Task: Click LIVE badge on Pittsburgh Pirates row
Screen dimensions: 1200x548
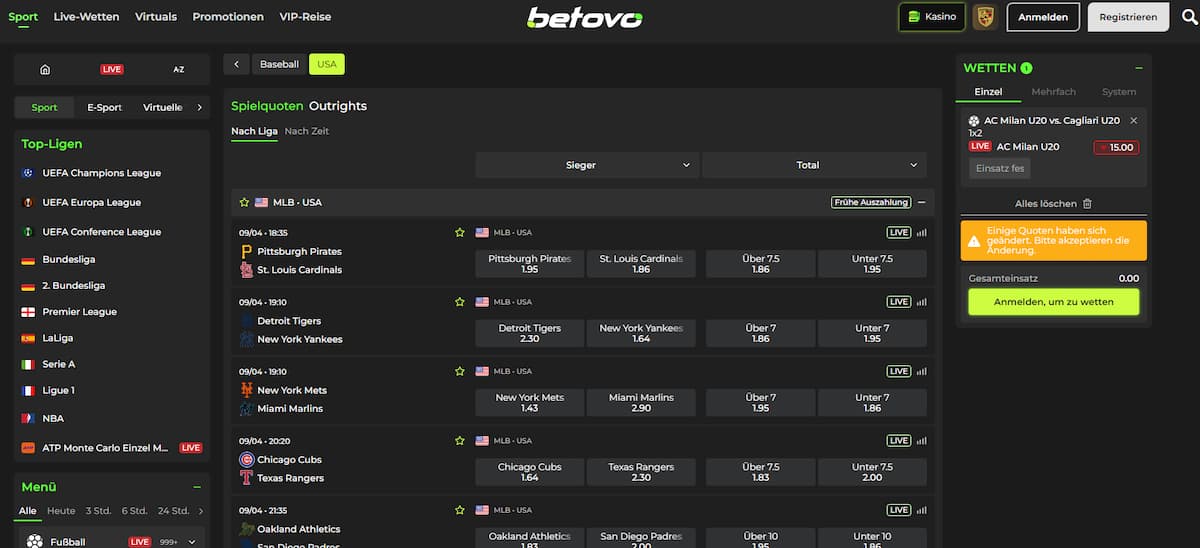Action: [x=899, y=232]
